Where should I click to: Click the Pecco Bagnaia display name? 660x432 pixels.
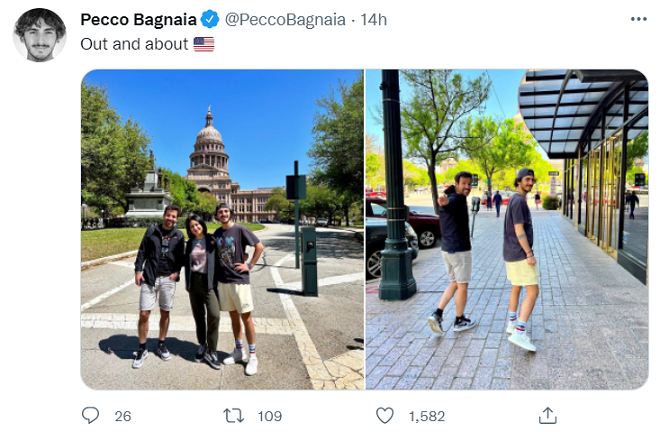pyautogui.click(x=138, y=19)
